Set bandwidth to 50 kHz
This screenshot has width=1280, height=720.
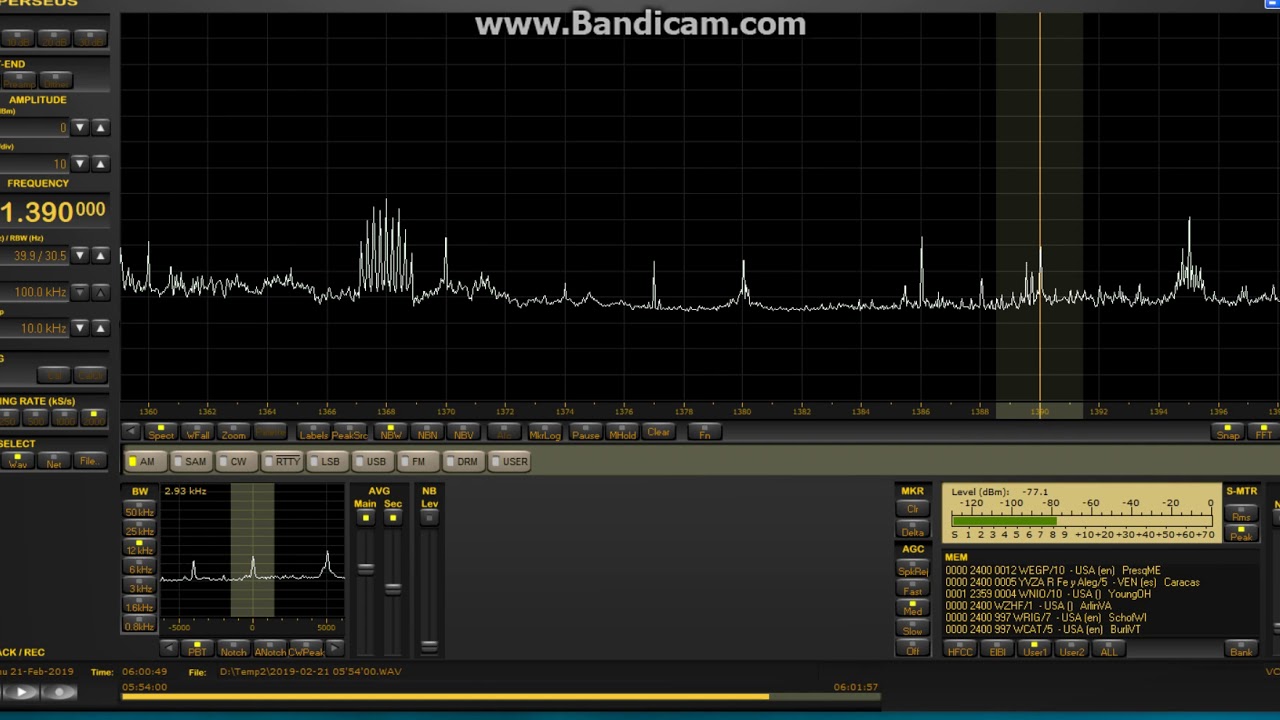click(x=139, y=510)
